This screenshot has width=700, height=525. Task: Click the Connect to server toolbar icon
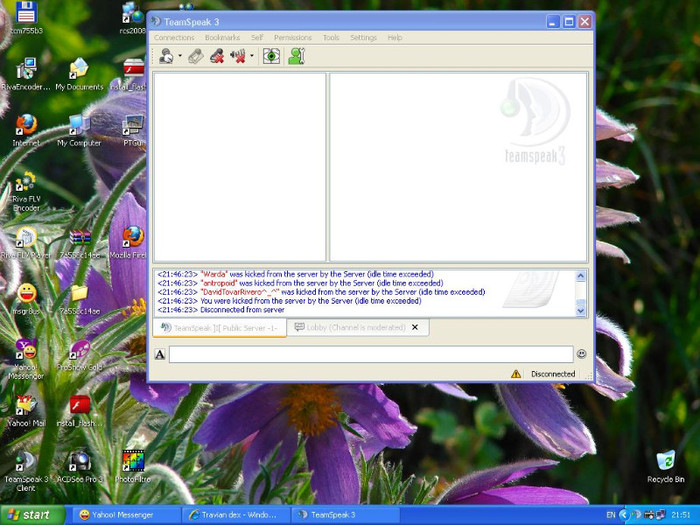click(x=167, y=56)
